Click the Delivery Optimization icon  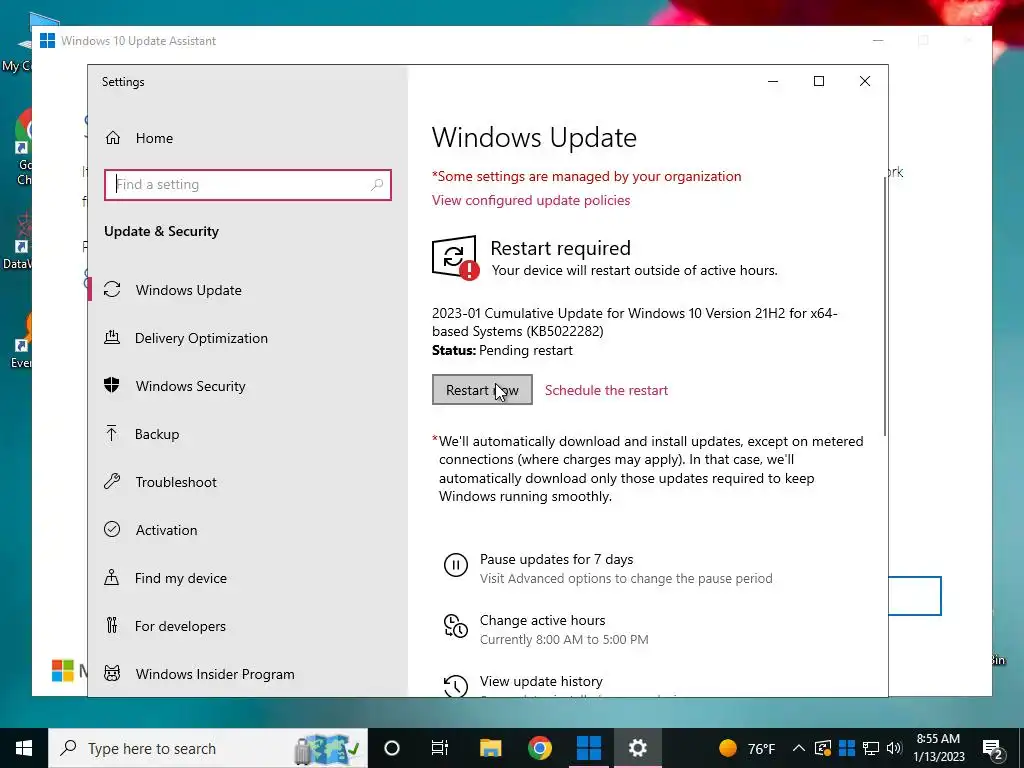point(112,338)
